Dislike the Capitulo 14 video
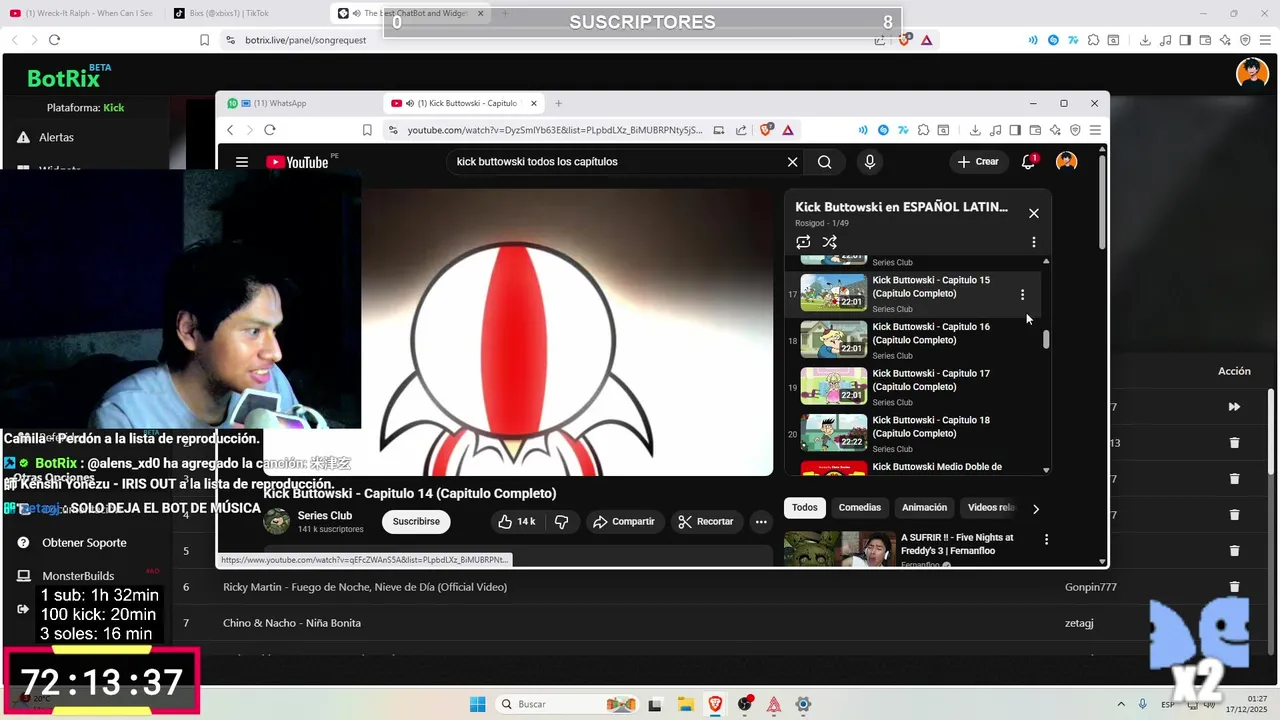1280x720 pixels. point(561,522)
